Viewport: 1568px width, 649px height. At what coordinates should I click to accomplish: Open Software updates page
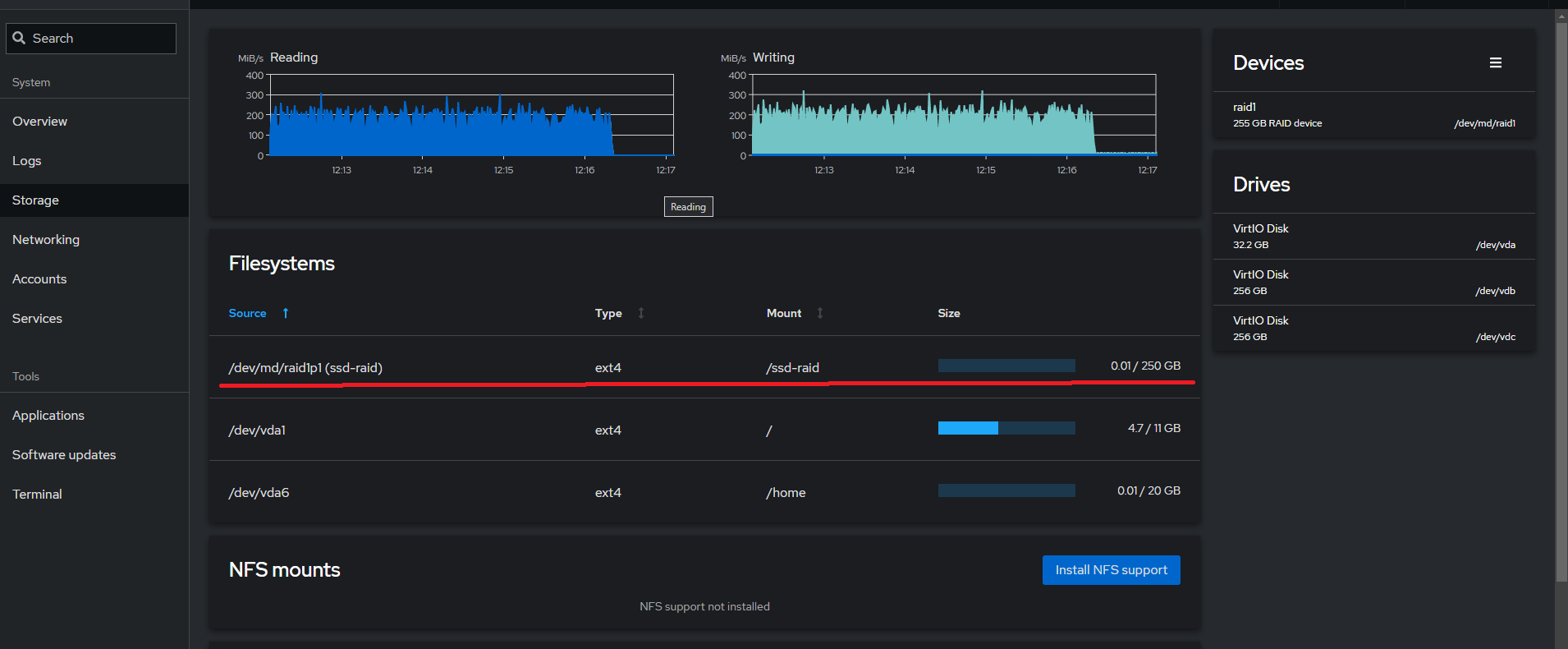(x=94, y=455)
